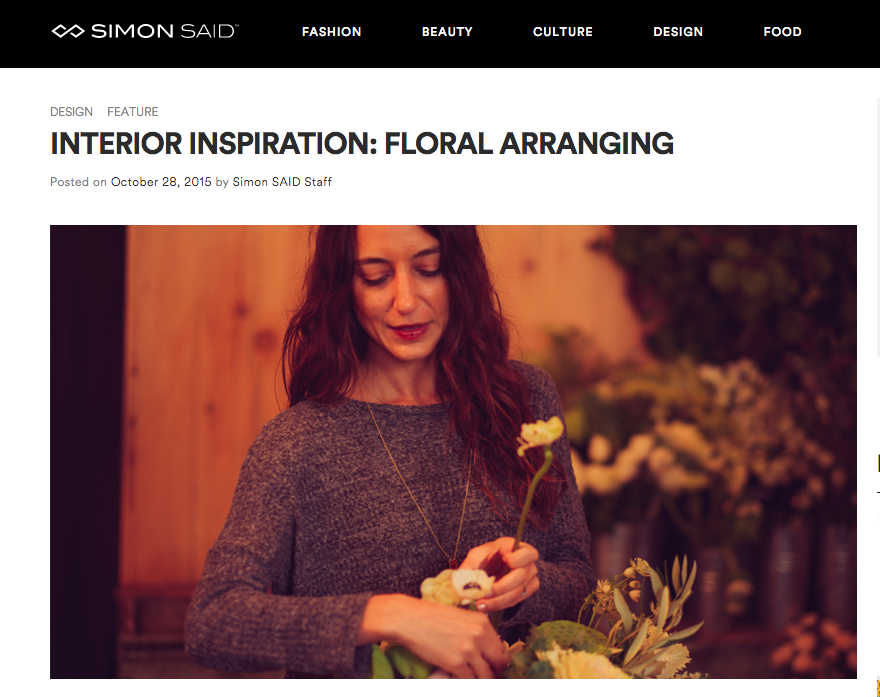This screenshot has width=880, height=697.
Task: Click the gray sidebar panel at right edge
Action: 878,227
